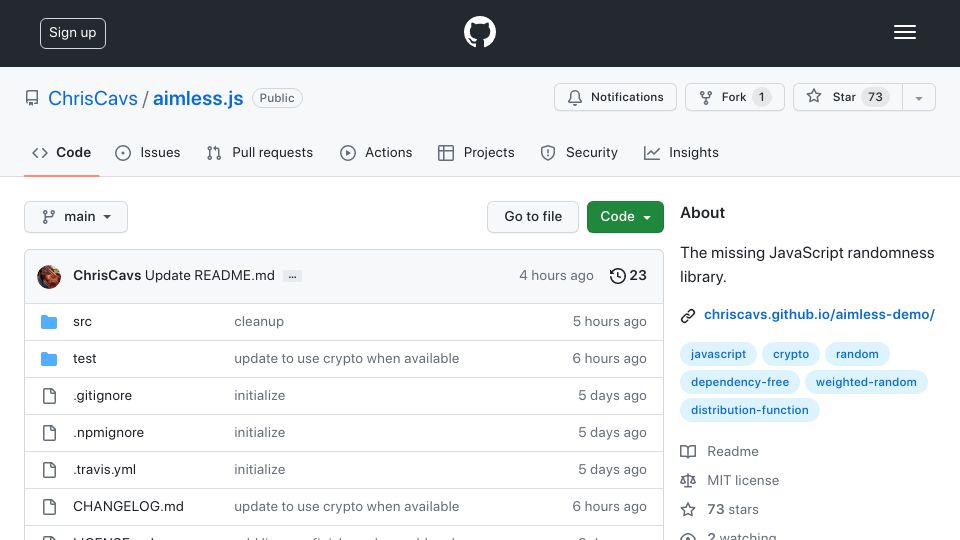The width and height of the screenshot is (960, 540).
Task: Open the .npmignore file
Action: (x=108, y=432)
